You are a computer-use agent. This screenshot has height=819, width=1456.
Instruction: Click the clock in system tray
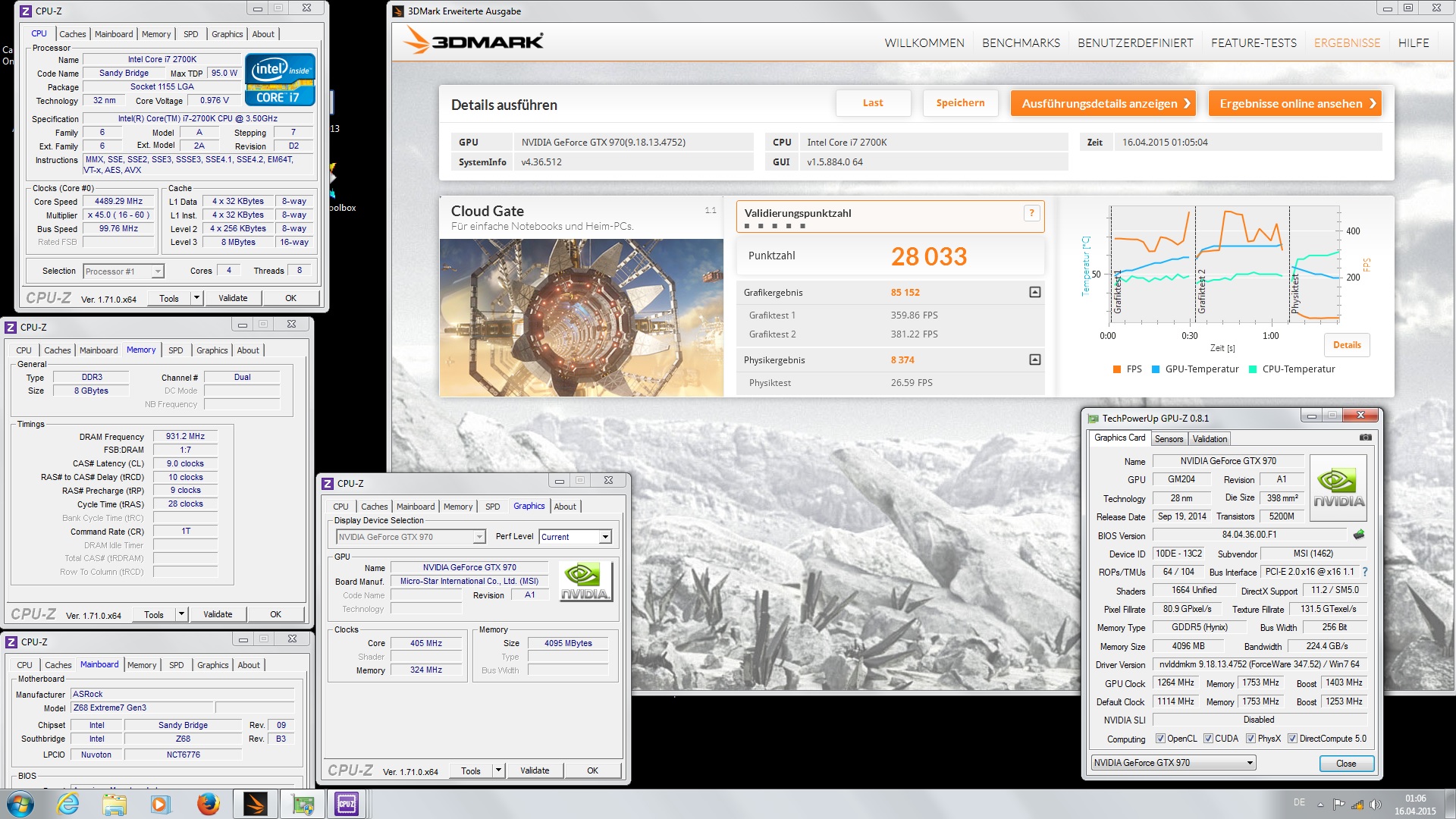pos(1415,805)
